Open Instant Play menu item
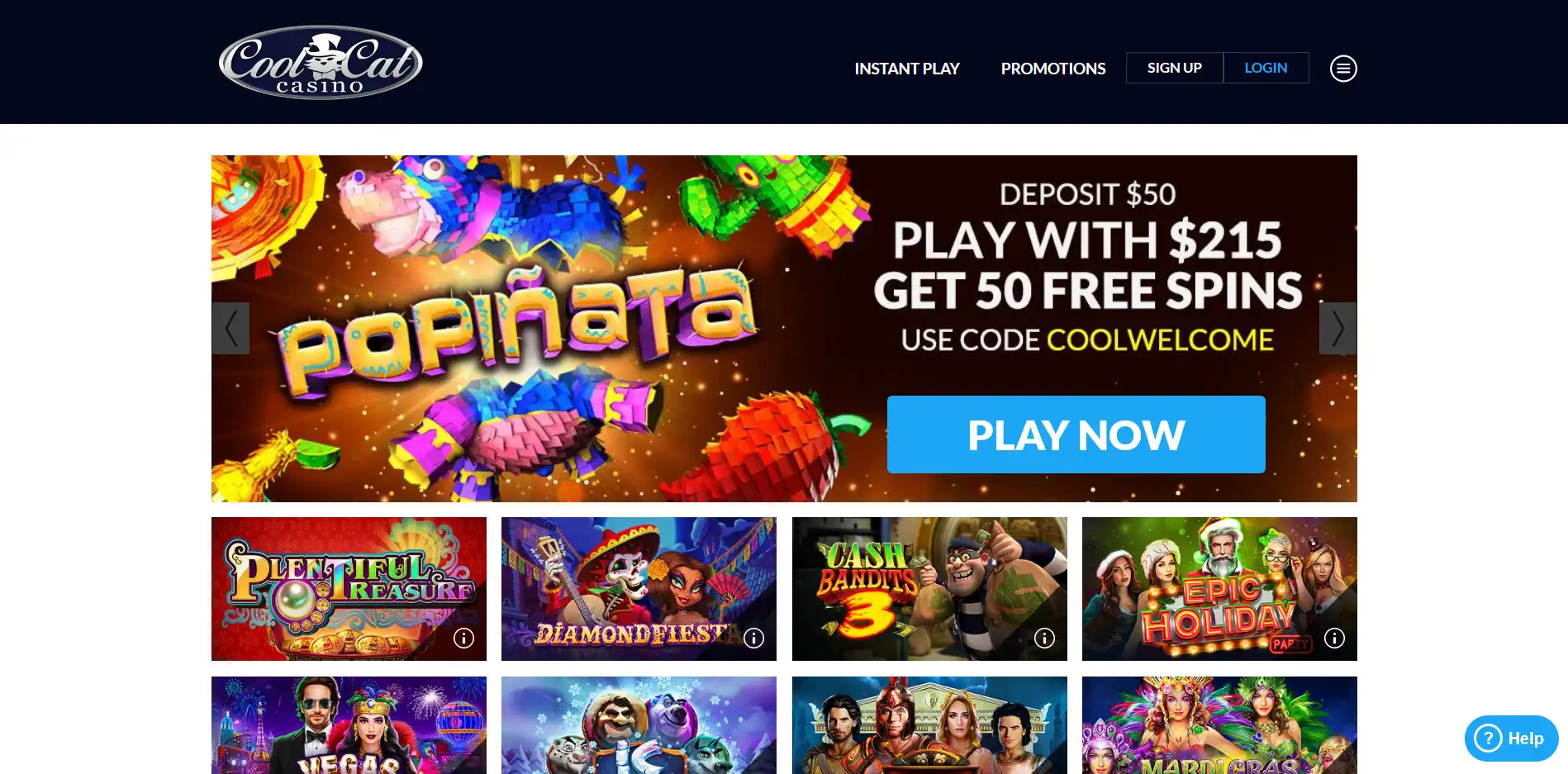Viewport: 1568px width, 774px height. pos(906,69)
